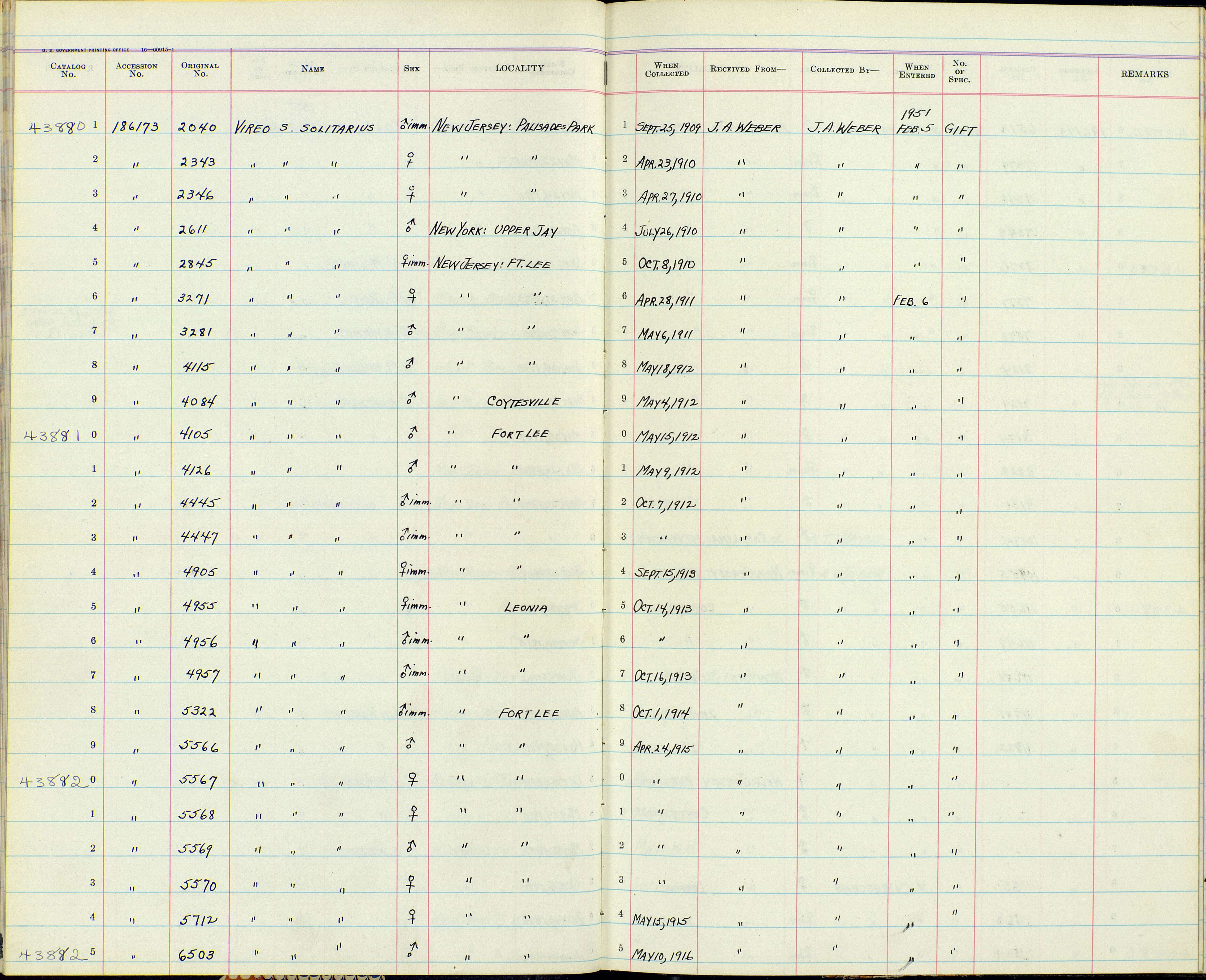The height and width of the screenshot is (980, 1206).
Task: Click original number 5322
Action: point(199,711)
